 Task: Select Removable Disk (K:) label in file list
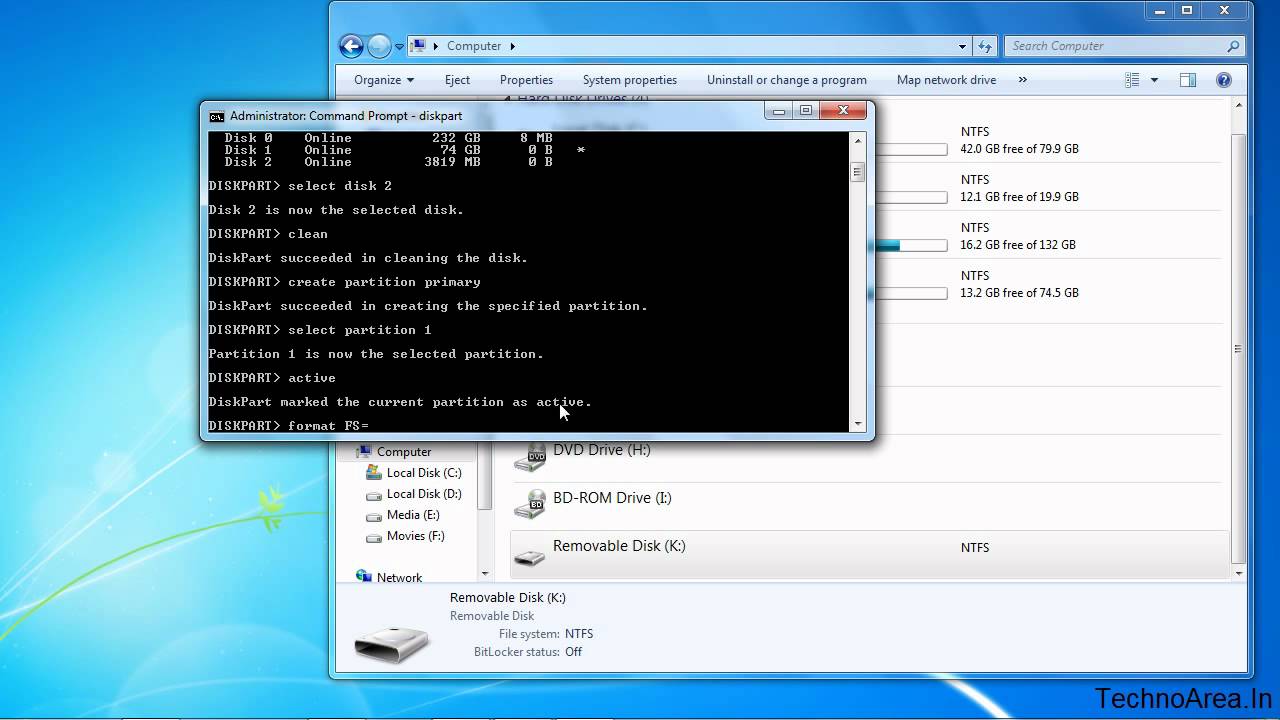pos(619,546)
